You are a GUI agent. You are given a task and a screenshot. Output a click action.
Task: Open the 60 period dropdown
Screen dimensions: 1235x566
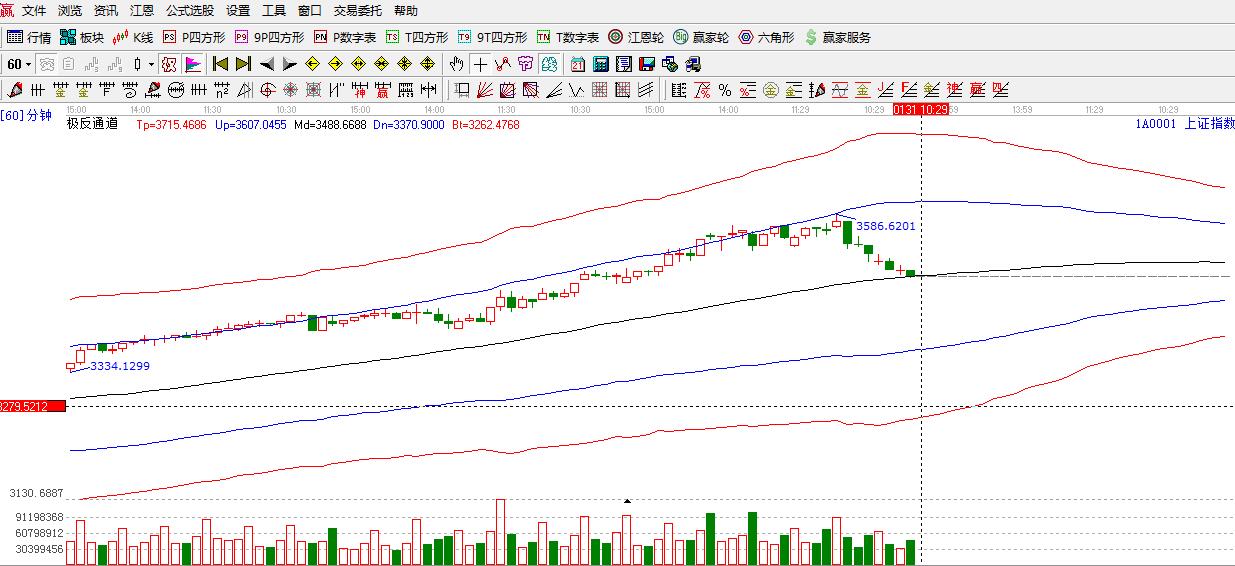tap(19, 64)
